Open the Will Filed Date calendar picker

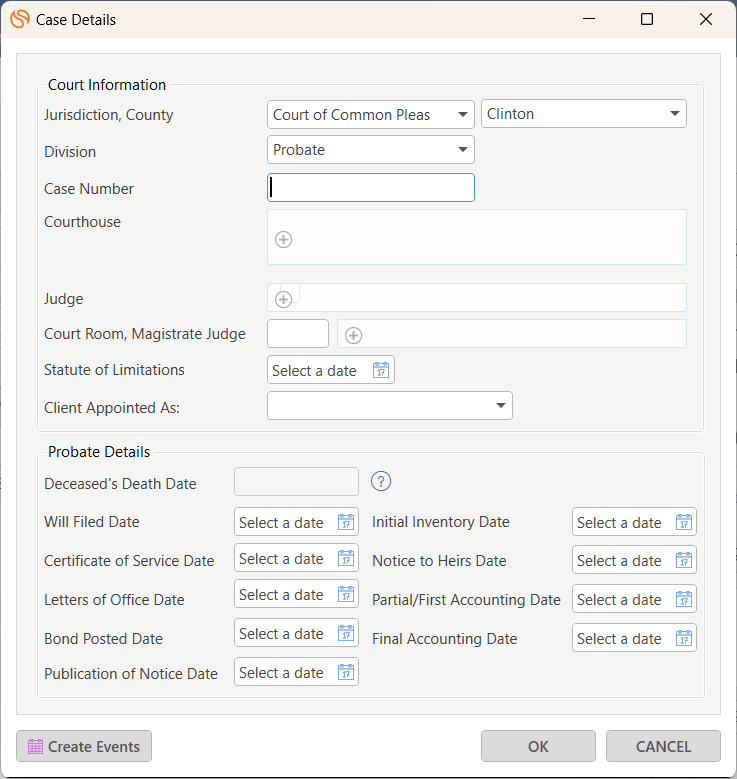(346, 522)
